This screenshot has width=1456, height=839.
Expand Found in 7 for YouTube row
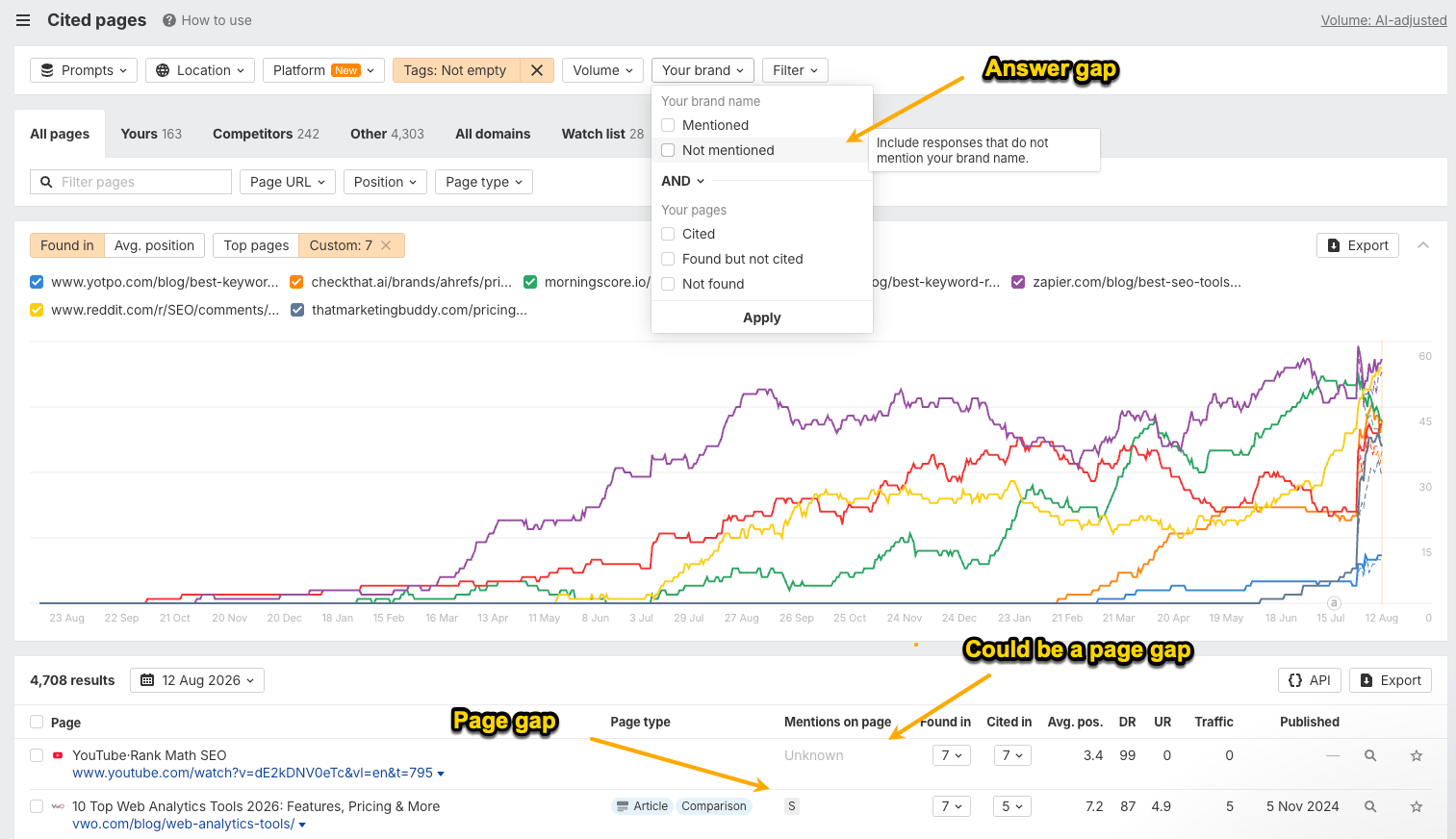tap(952, 755)
